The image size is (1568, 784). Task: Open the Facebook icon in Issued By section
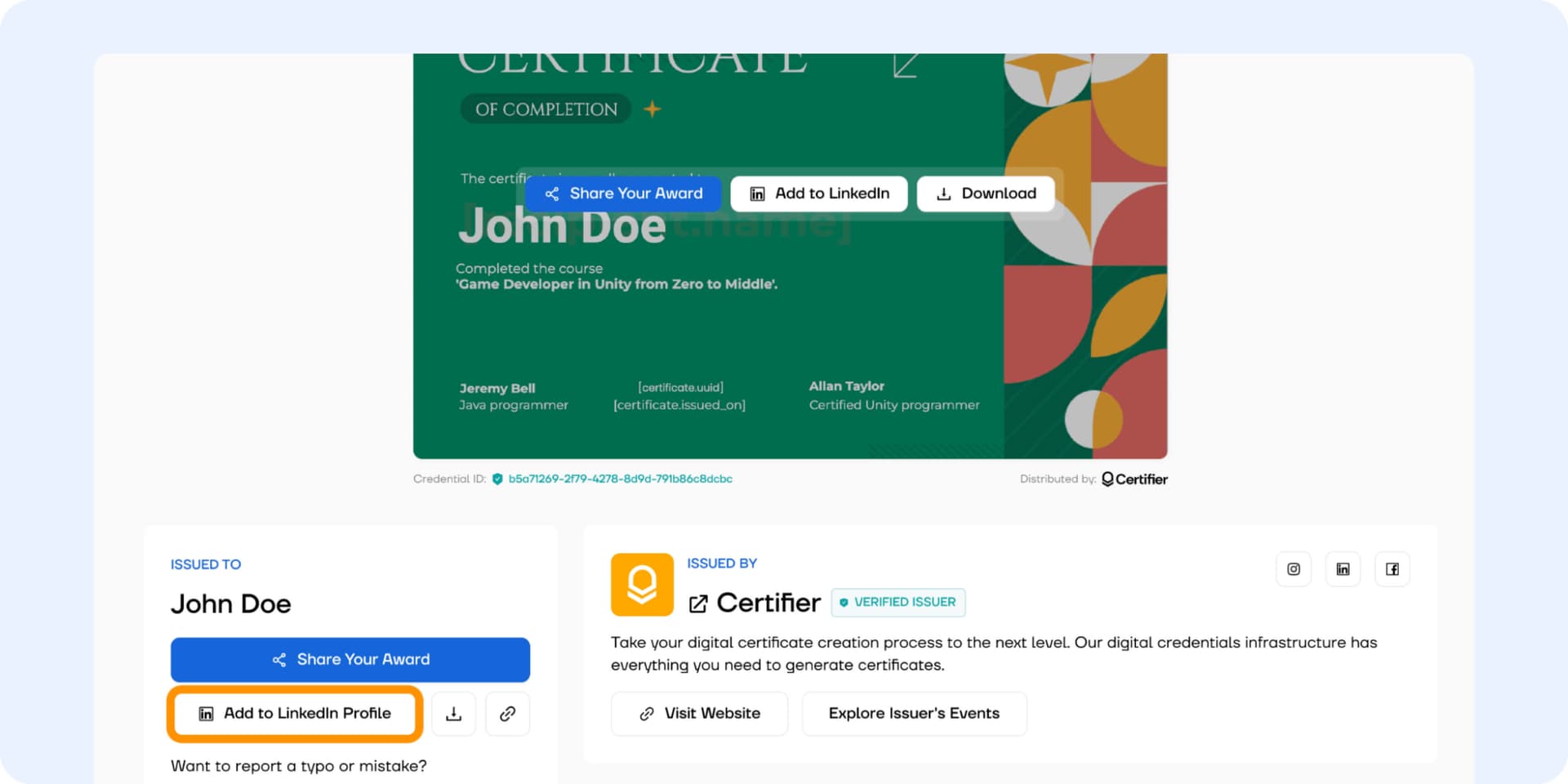1392,568
